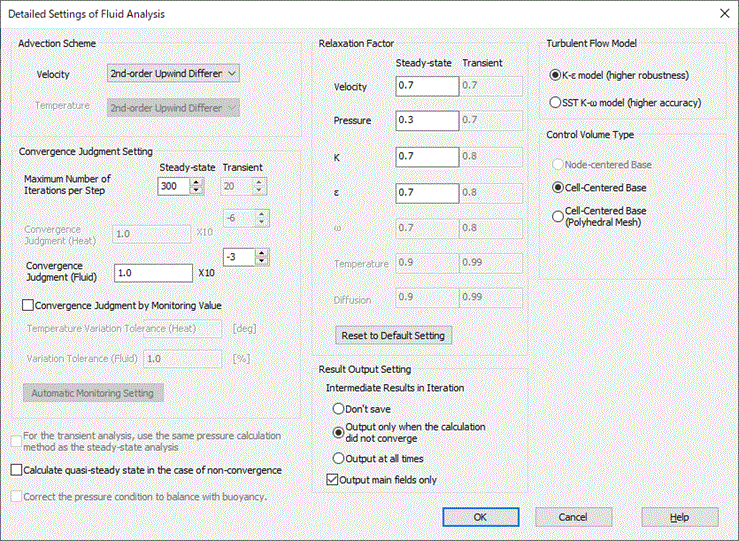This screenshot has width=739, height=541.
Task: Click the steady-state Pressure relaxation field
Action: [x=424, y=121]
